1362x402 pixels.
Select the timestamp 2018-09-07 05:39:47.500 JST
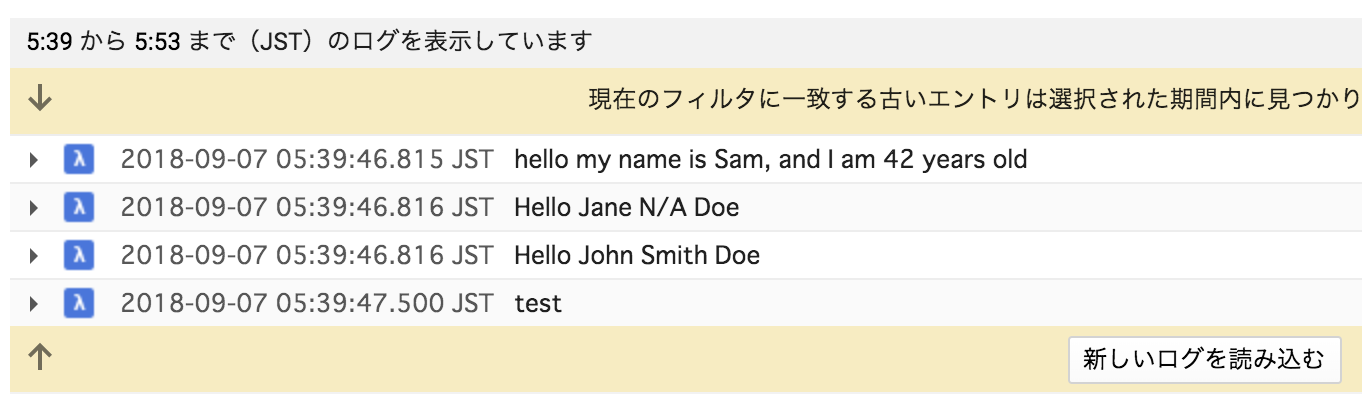click(306, 303)
